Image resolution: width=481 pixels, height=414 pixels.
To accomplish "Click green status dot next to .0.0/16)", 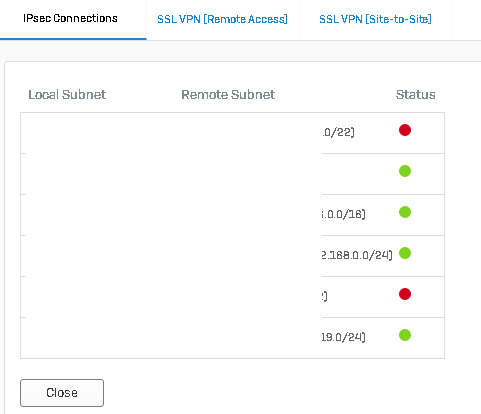I will coord(405,212).
